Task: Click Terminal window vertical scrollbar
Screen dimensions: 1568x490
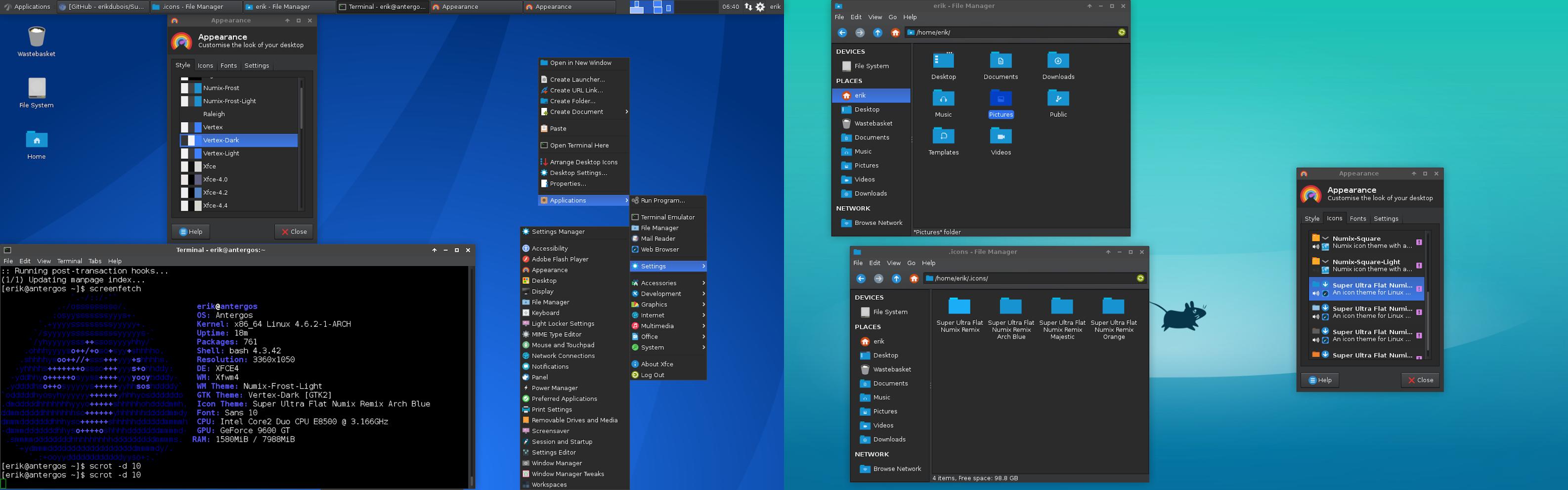Action: pos(472,377)
